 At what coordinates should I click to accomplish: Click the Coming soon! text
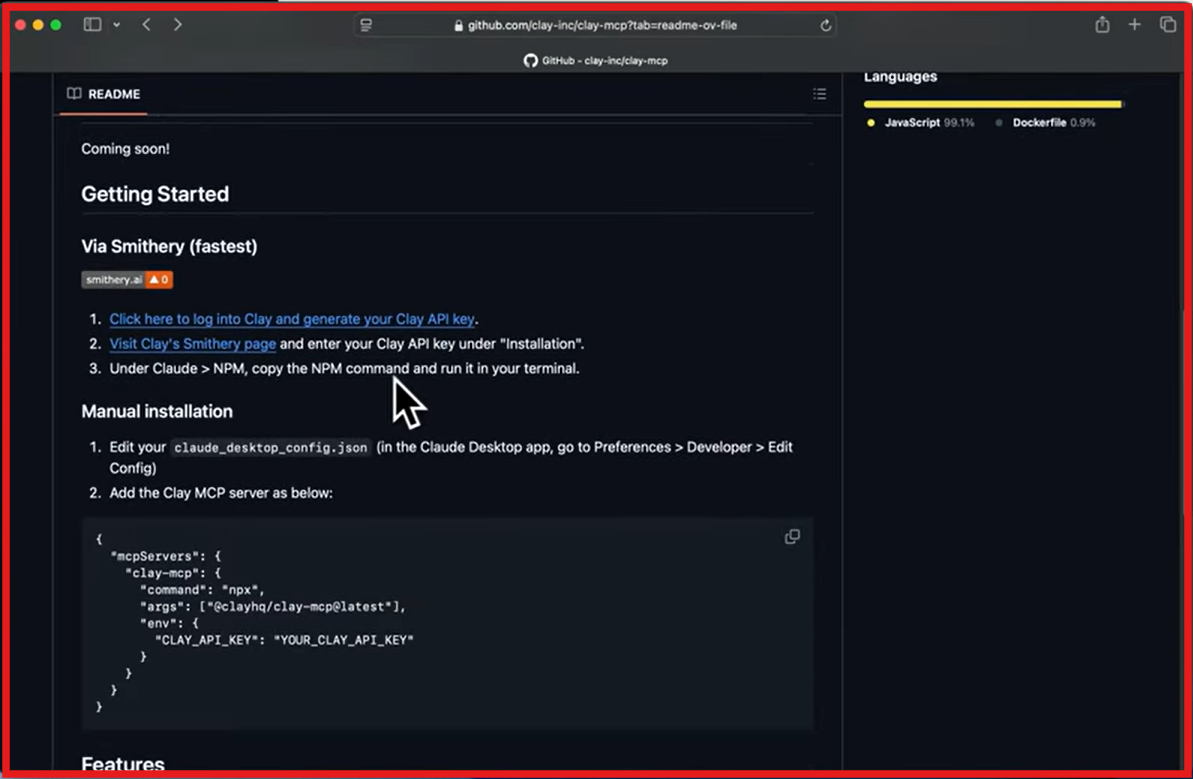click(x=126, y=148)
